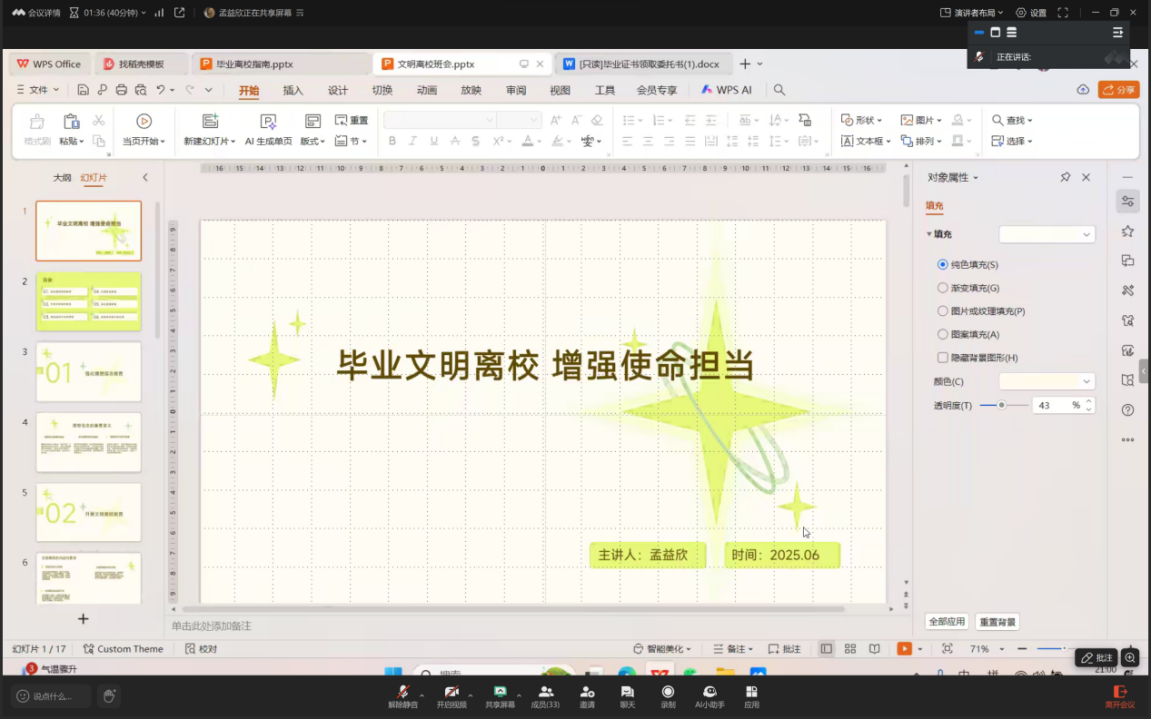
Task: Start slideshow with orange play button
Action: click(904, 648)
